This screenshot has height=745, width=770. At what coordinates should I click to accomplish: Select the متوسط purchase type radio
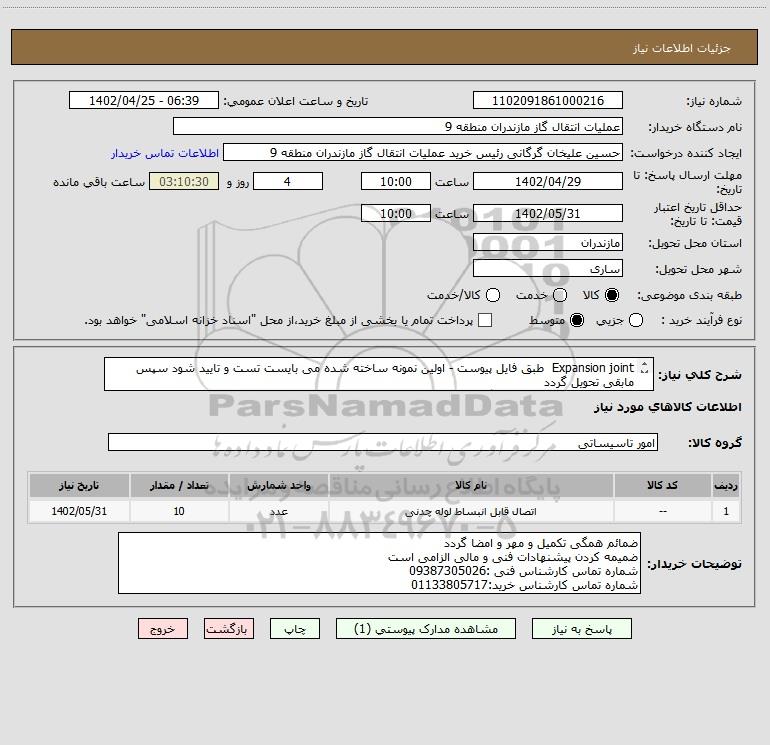(x=577, y=321)
